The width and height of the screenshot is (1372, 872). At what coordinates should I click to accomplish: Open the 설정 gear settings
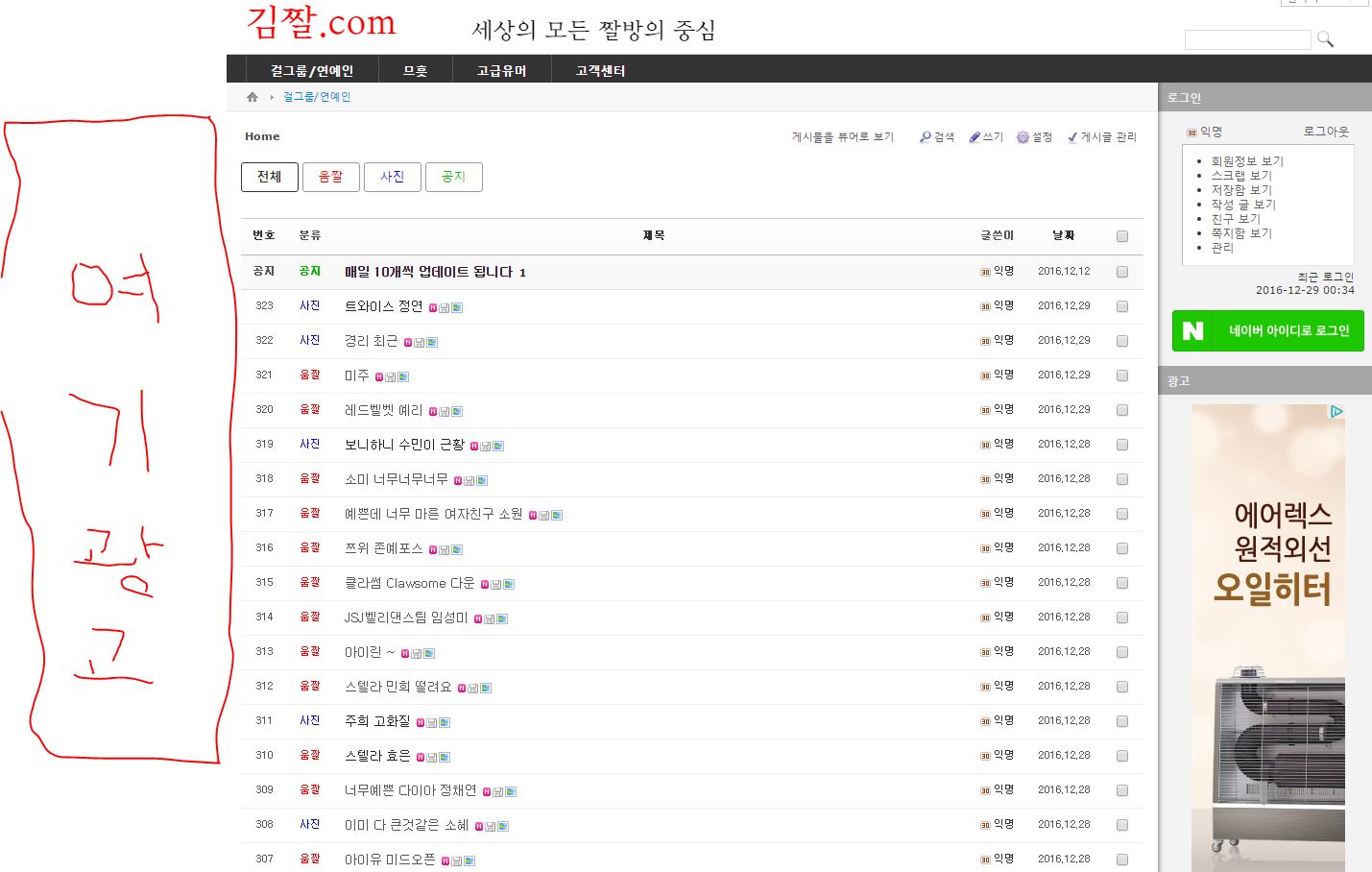[1035, 137]
